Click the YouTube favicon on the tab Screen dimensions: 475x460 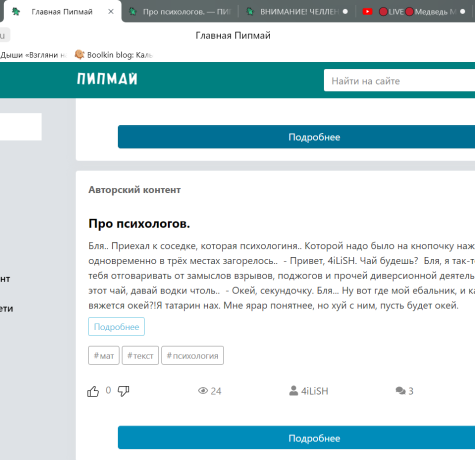coord(367,12)
